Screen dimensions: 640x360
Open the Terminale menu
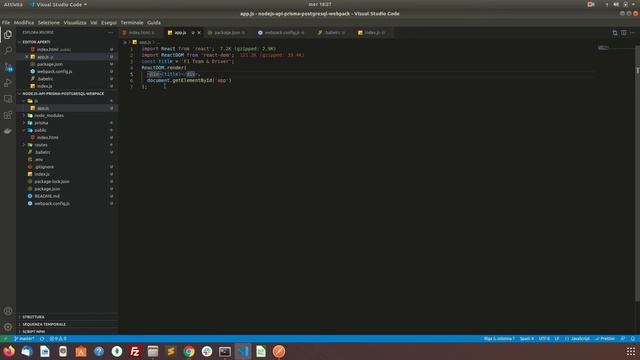tap(132, 22)
